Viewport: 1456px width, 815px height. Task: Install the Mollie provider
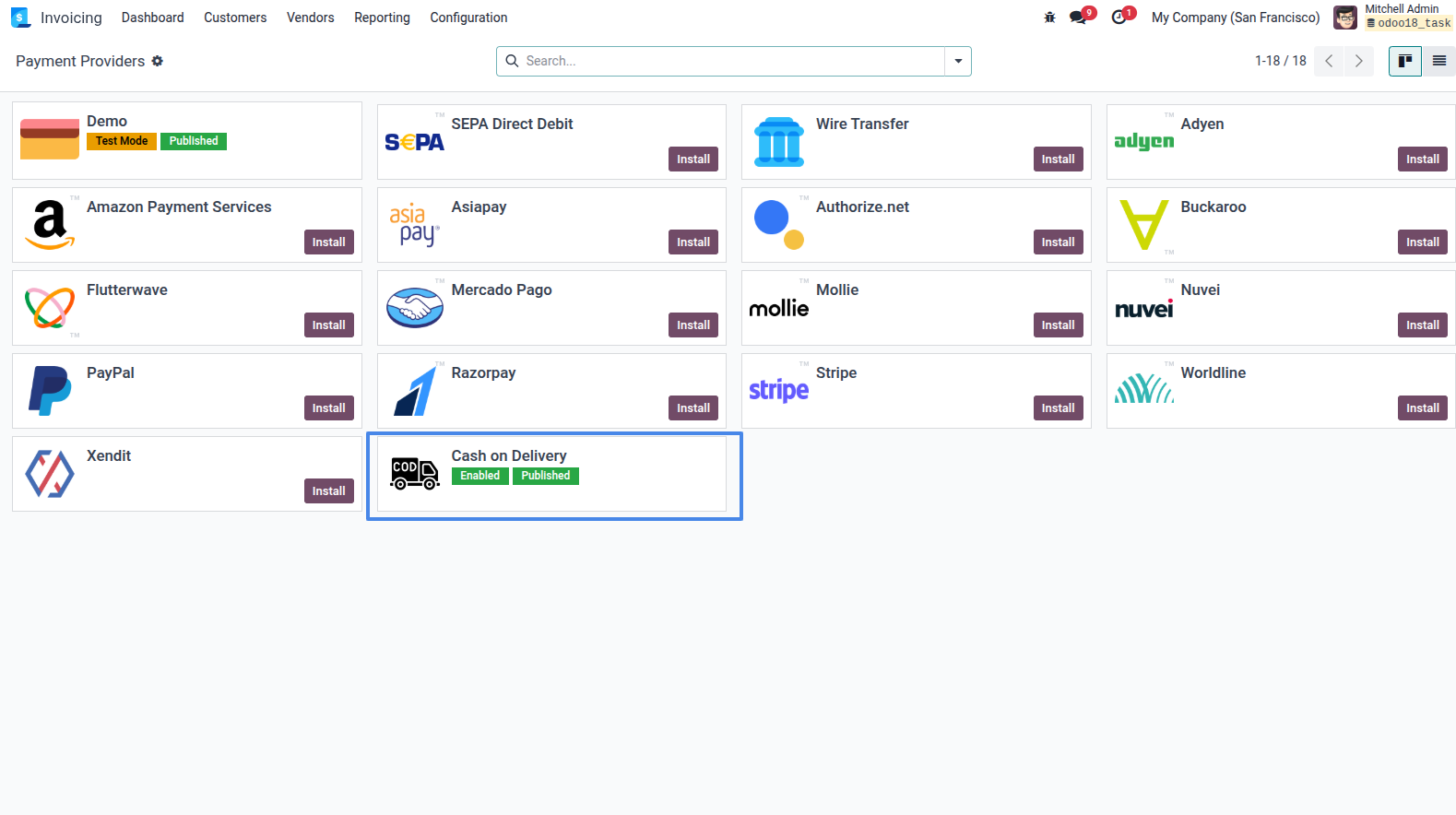tap(1058, 325)
